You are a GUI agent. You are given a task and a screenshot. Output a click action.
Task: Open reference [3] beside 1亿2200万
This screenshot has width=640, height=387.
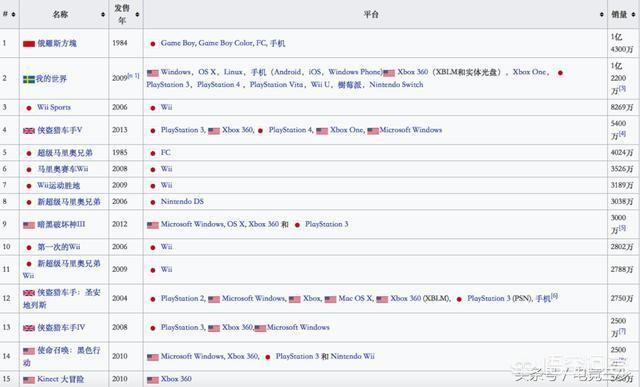(x=623, y=88)
